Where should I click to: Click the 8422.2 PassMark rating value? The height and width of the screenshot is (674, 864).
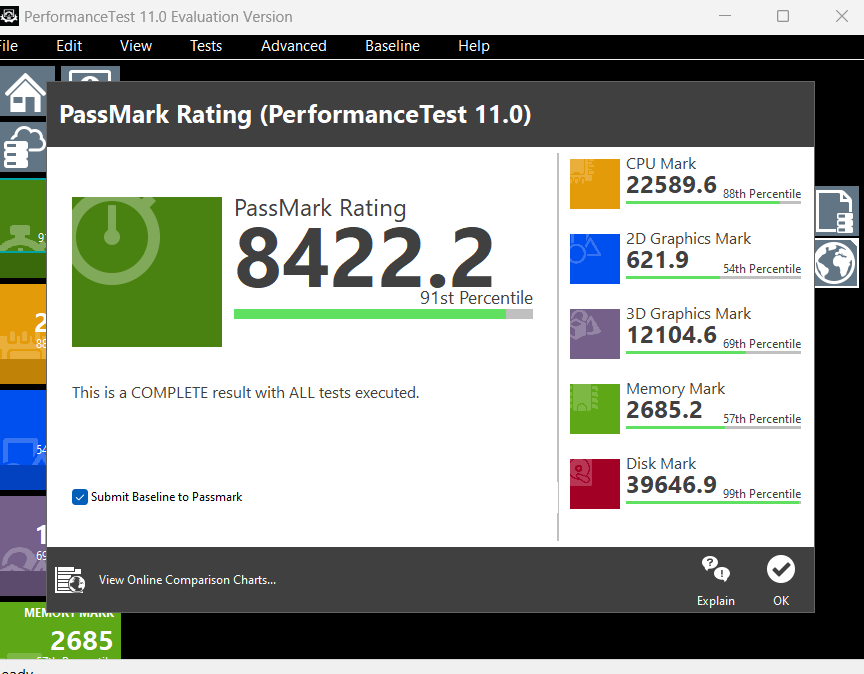coord(364,258)
